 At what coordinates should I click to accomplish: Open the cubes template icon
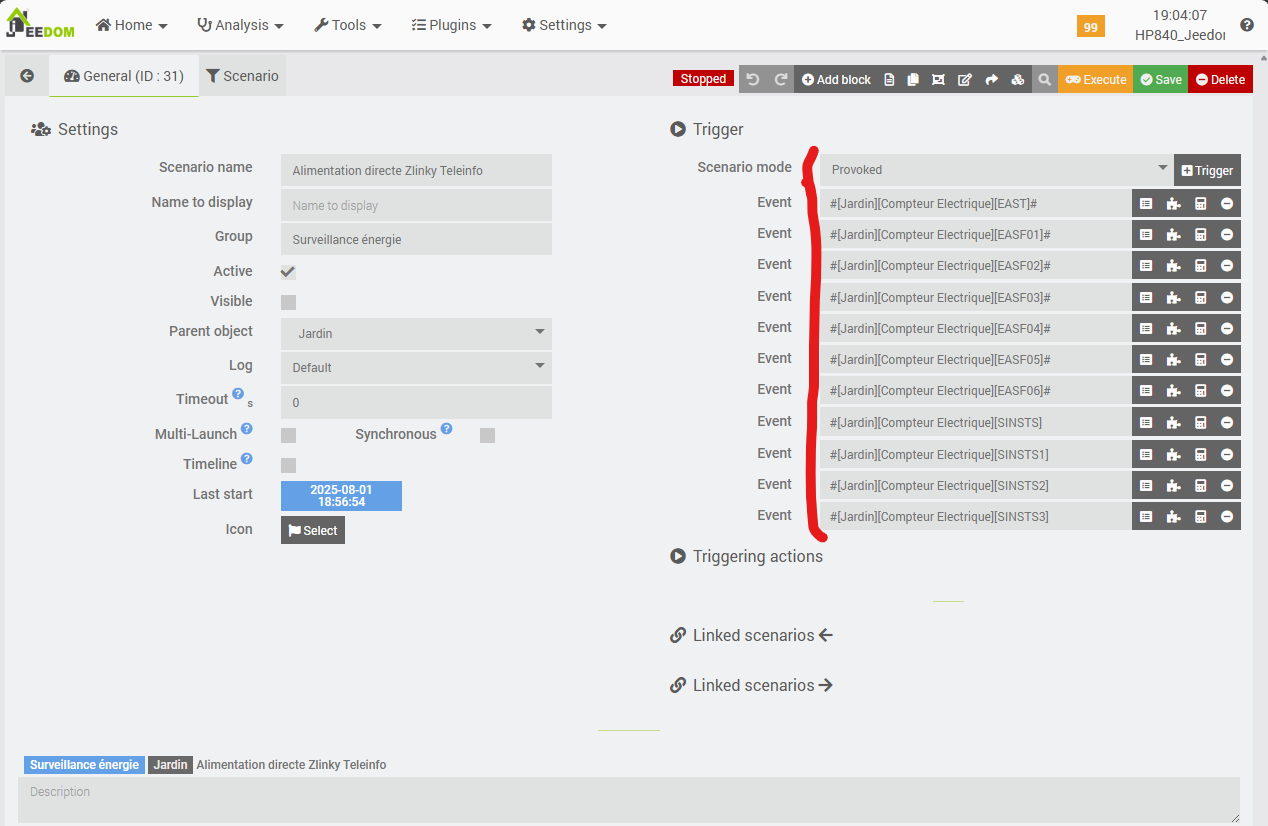(1018, 80)
